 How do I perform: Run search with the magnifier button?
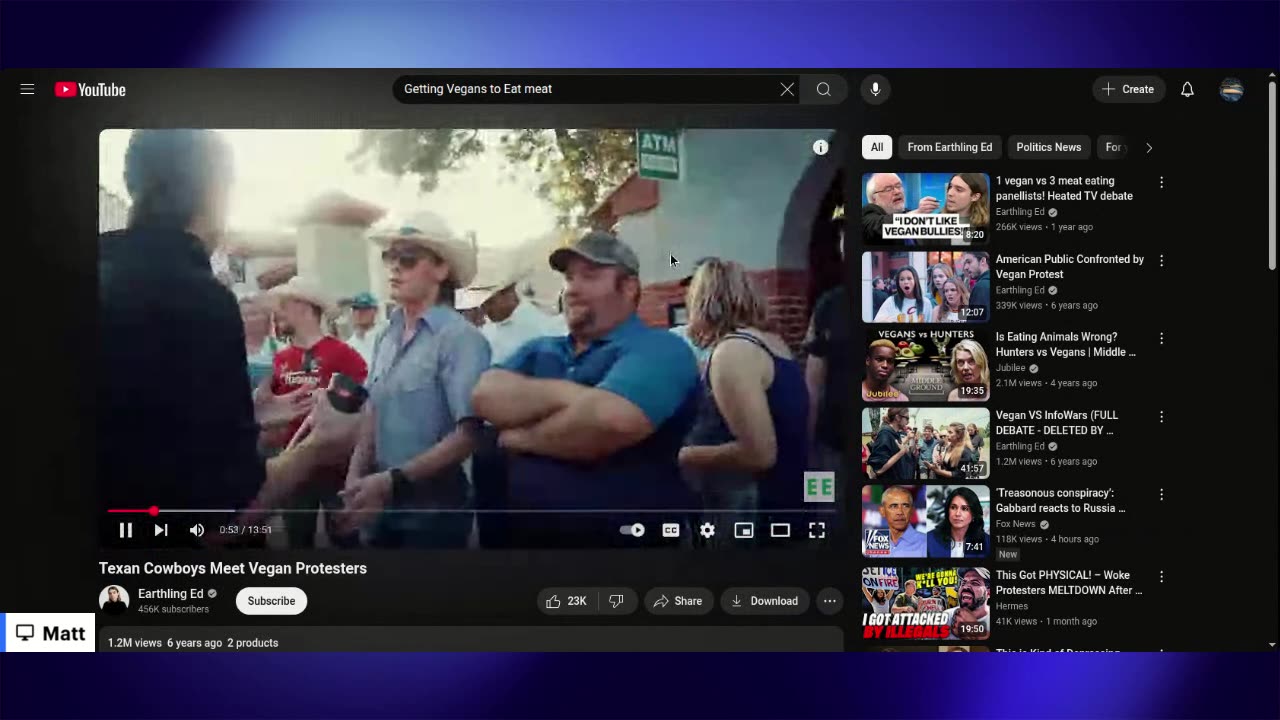click(x=823, y=89)
